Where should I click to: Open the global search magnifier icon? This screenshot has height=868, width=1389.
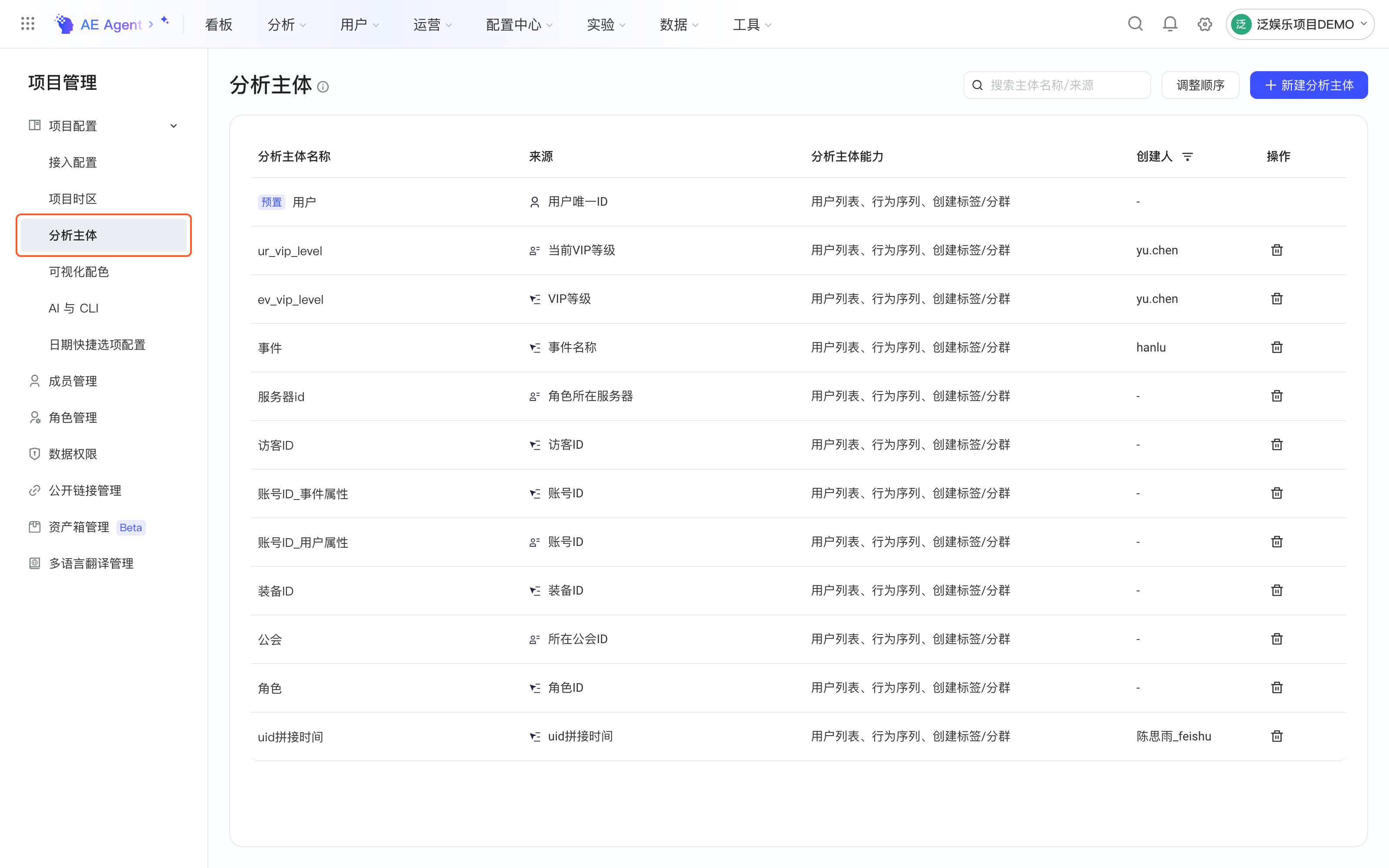pyautogui.click(x=1135, y=24)
